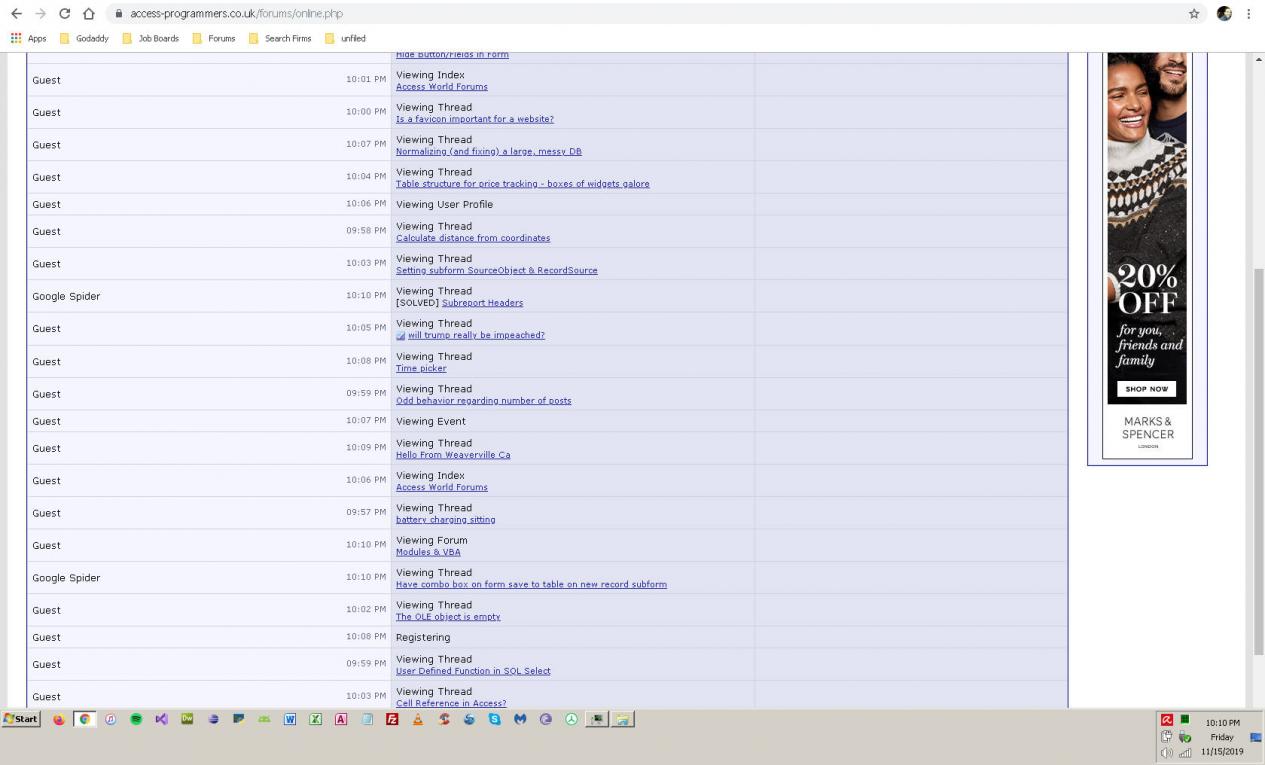Click 'Hide Button/Fields in Form' link at top
The width and height of the screenshot is (1265, 765).
coord(452,55)
